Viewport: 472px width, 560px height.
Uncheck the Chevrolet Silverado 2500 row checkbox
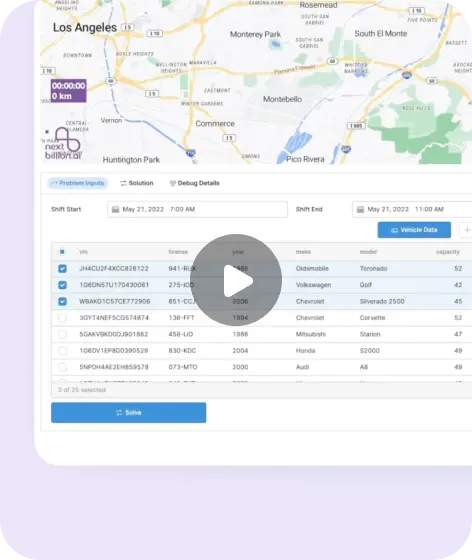click(62, 301)
